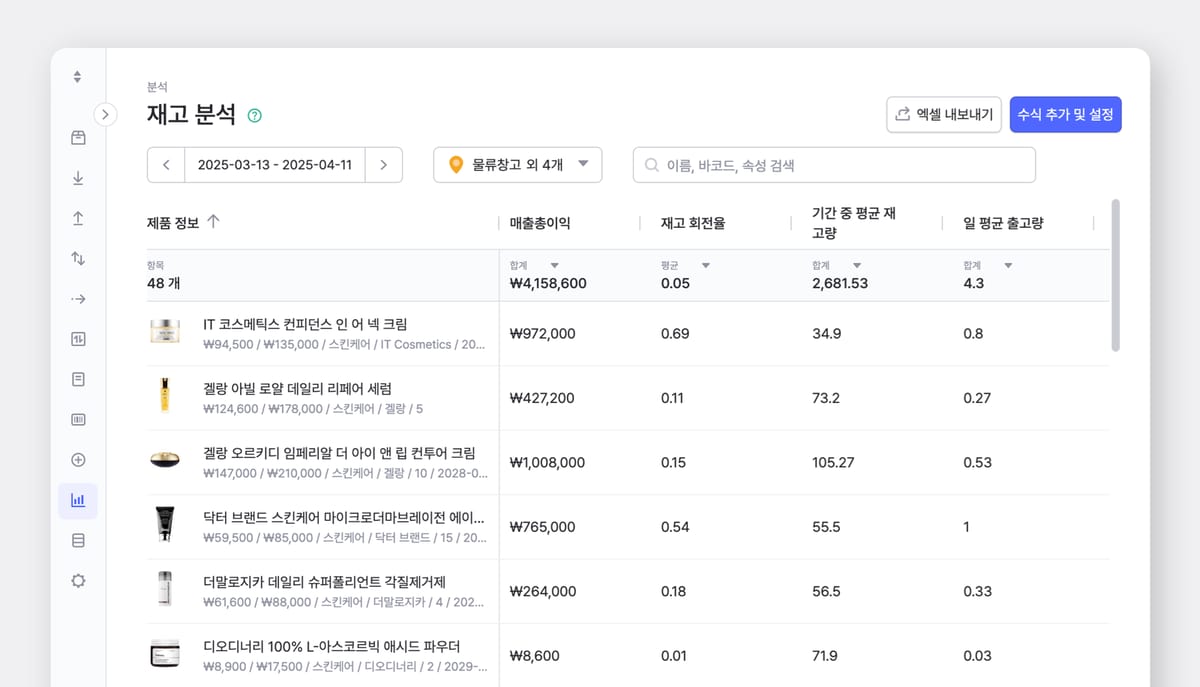Click the circled plus icon in sidebar
This screenshot has width=1200, height=687.
(78, 460)
